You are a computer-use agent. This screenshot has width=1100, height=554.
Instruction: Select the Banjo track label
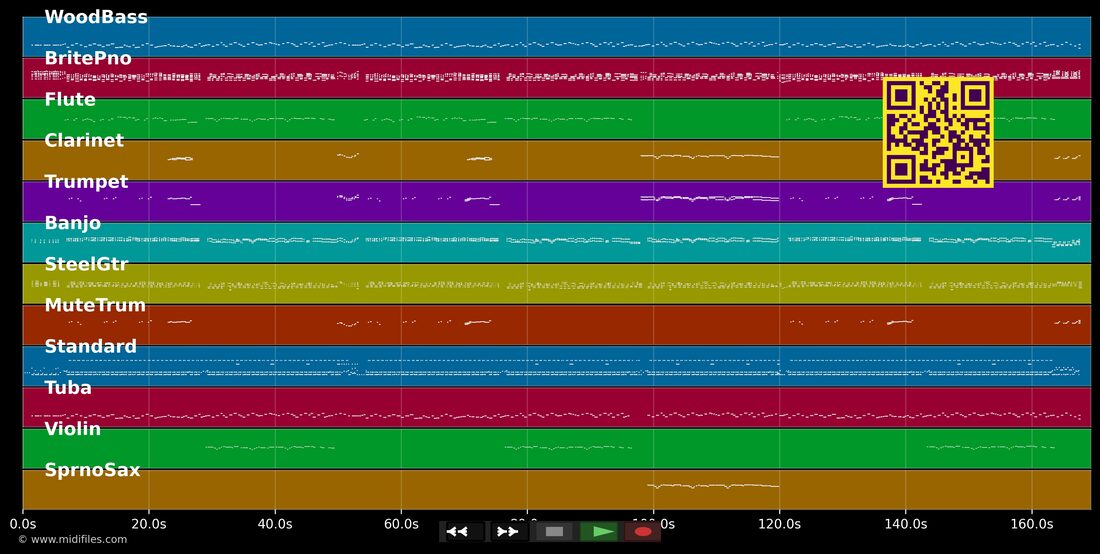pyautogui.click(x=72, y=223)
